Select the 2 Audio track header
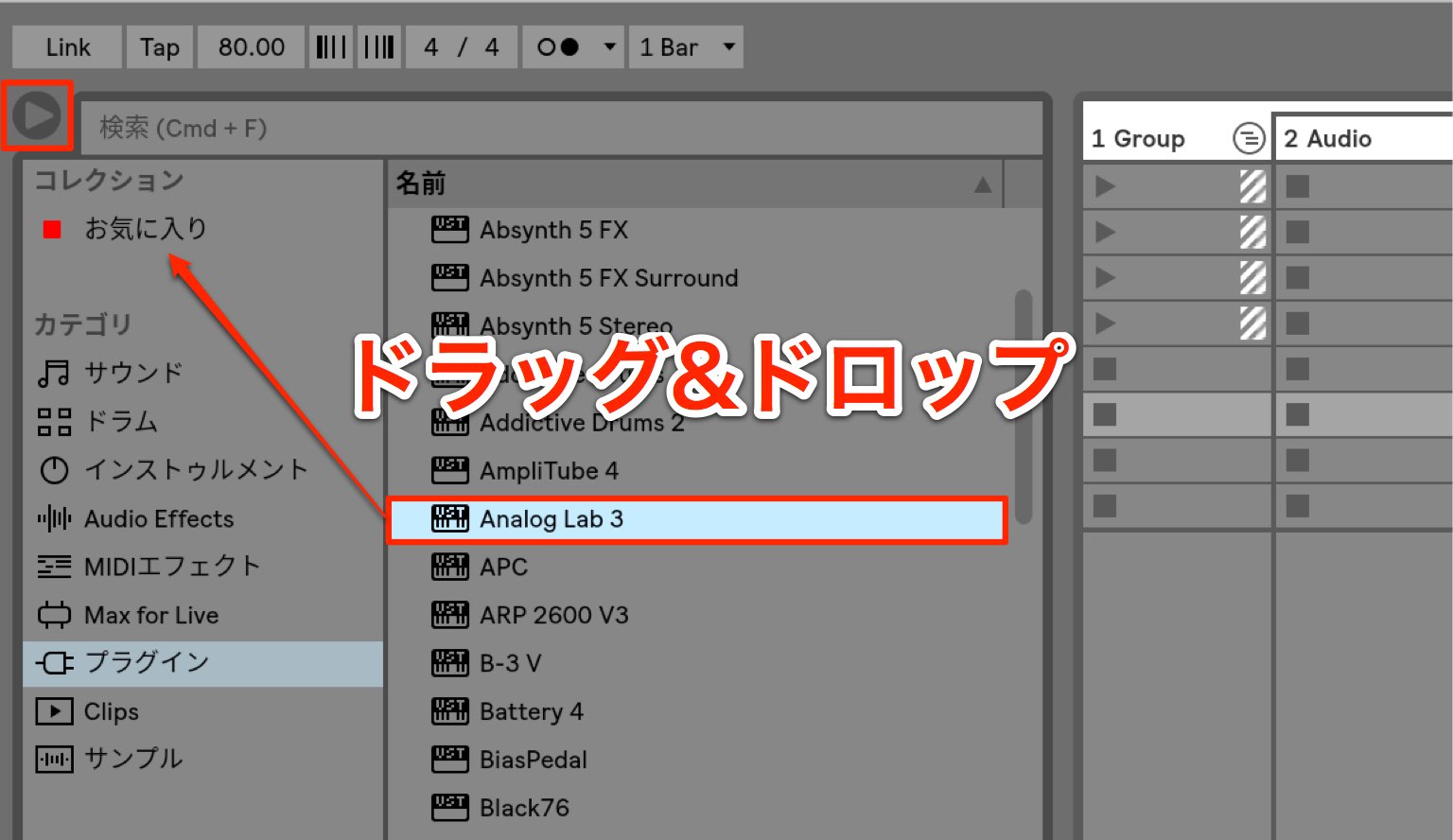The height and width of the screenshot is (840, 1453). 1364,139
